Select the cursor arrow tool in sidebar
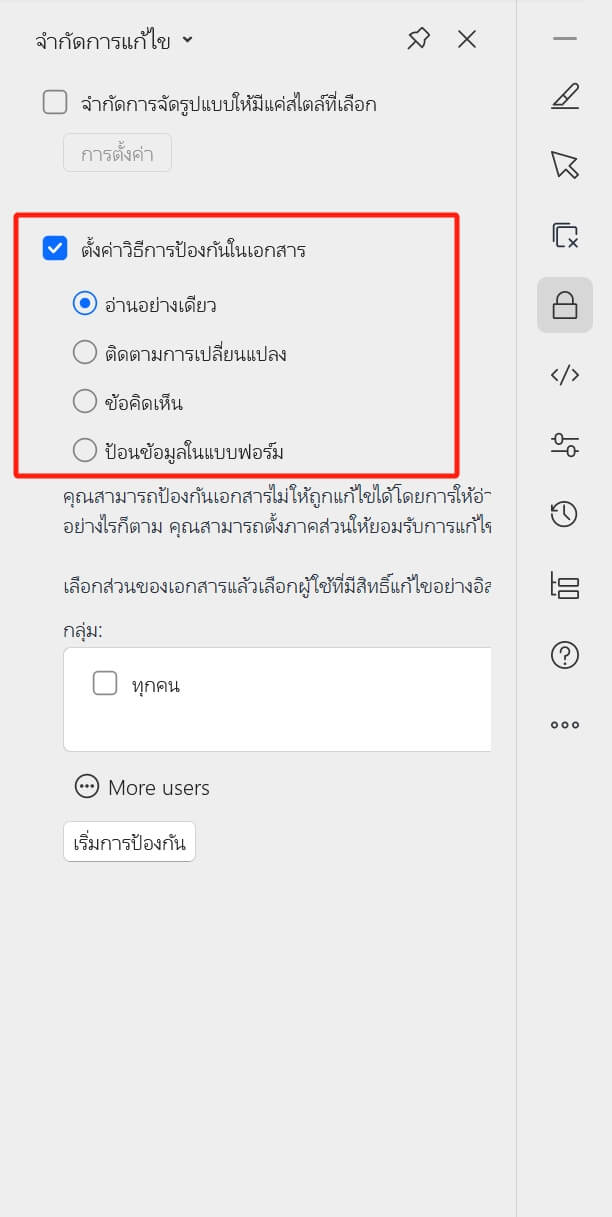The image size is (612, 1217). pyautogui.click(x=565, y=165)
